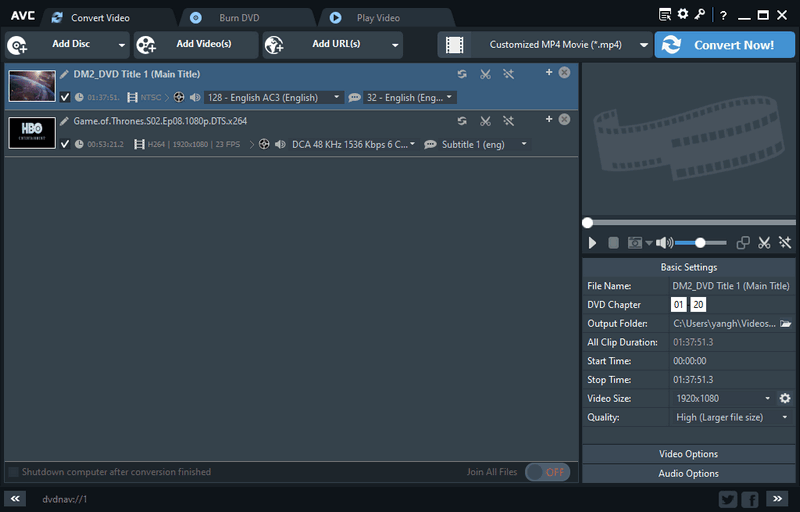Click the Video Size gear settings icon

785,398
